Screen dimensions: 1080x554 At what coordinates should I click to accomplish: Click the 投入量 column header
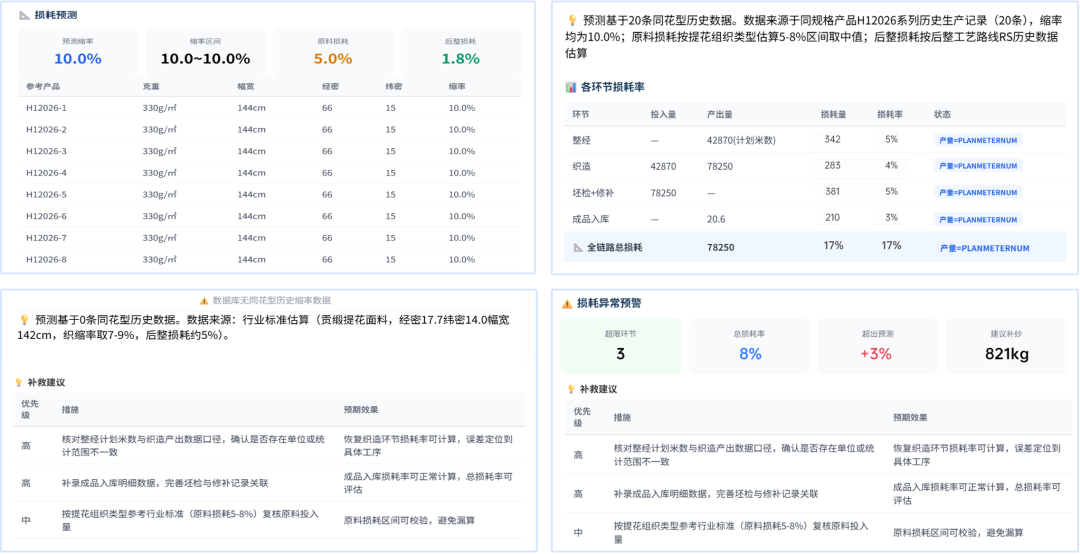click(x=663, y=114)
